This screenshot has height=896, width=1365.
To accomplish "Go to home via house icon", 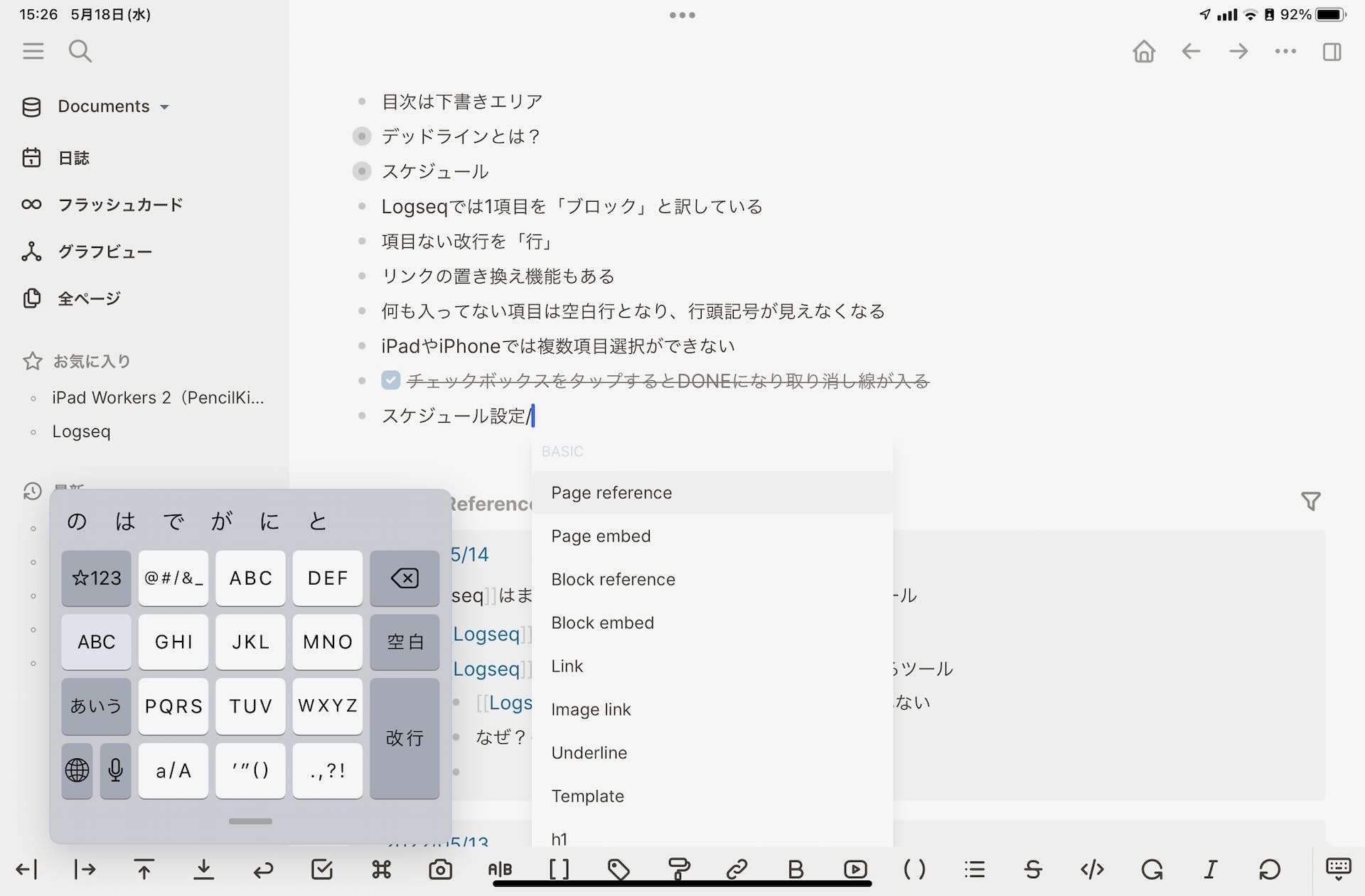I will coord(1144,51).
